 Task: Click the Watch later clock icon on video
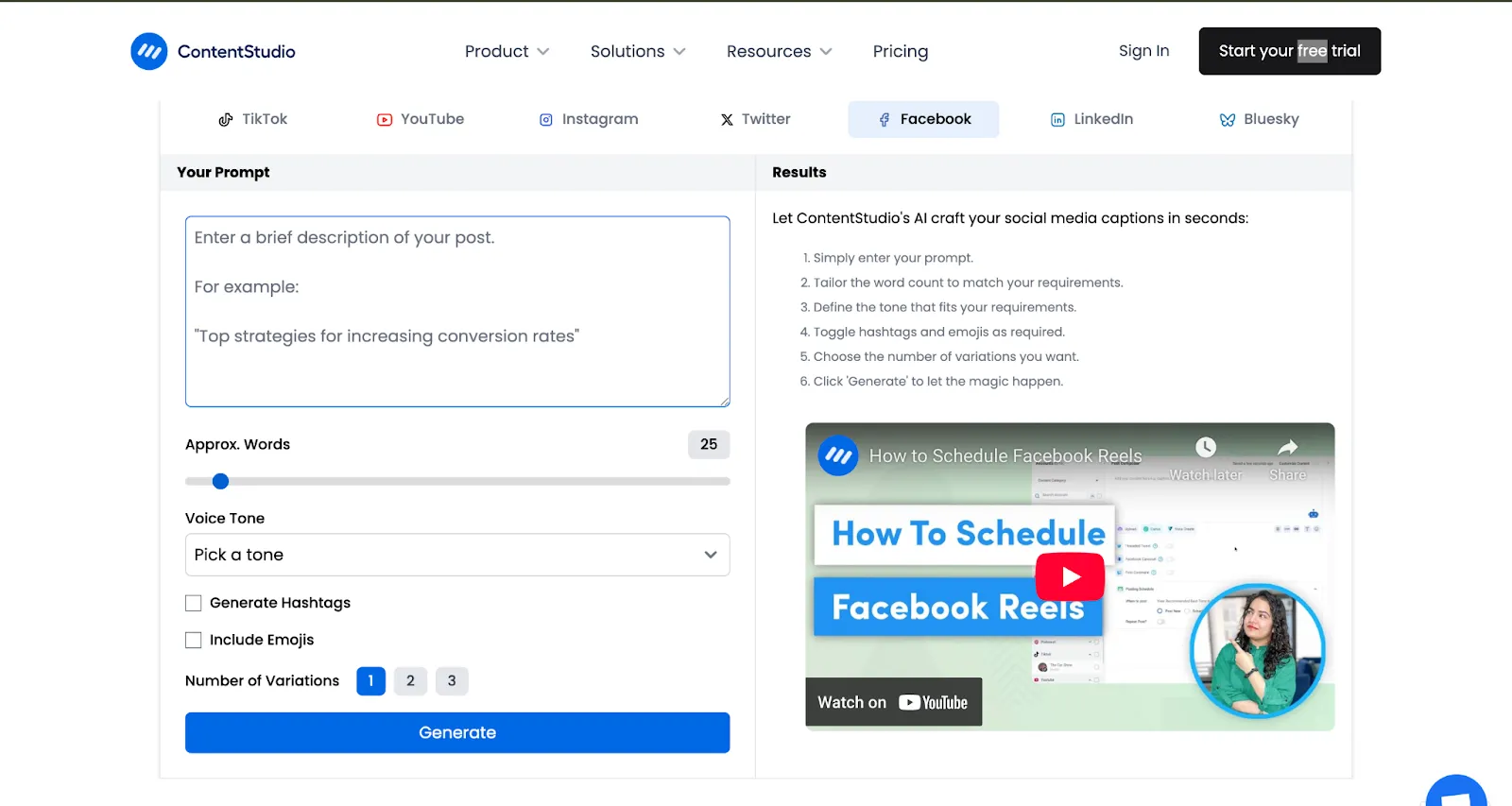click(x=1206, y=447)
